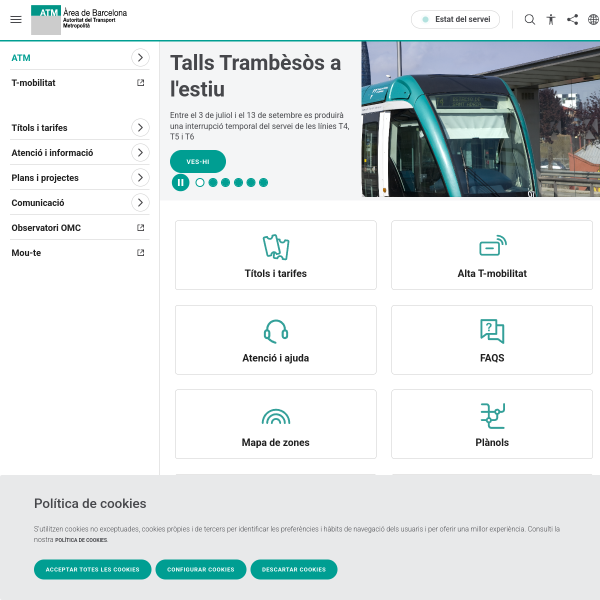Select the first carousel slide dot
The image size is (600, 600).
point(200,183)
